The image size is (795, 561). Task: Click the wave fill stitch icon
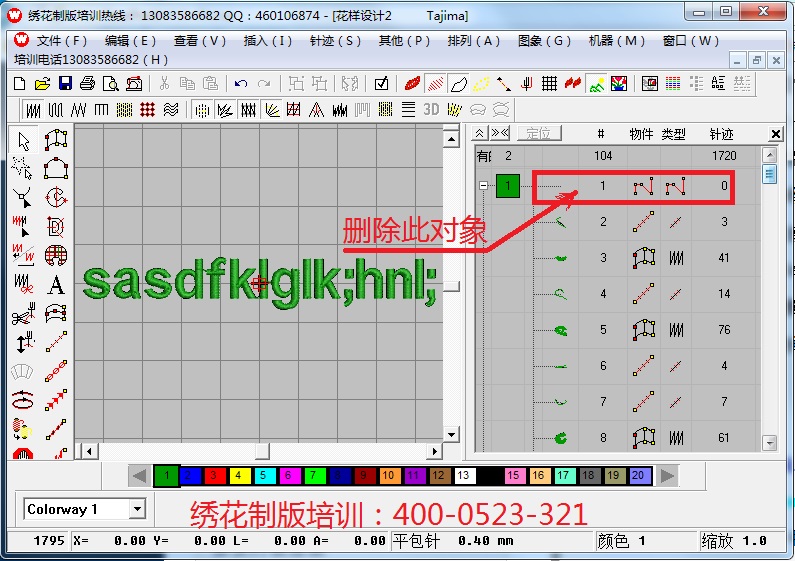point(171,110)
